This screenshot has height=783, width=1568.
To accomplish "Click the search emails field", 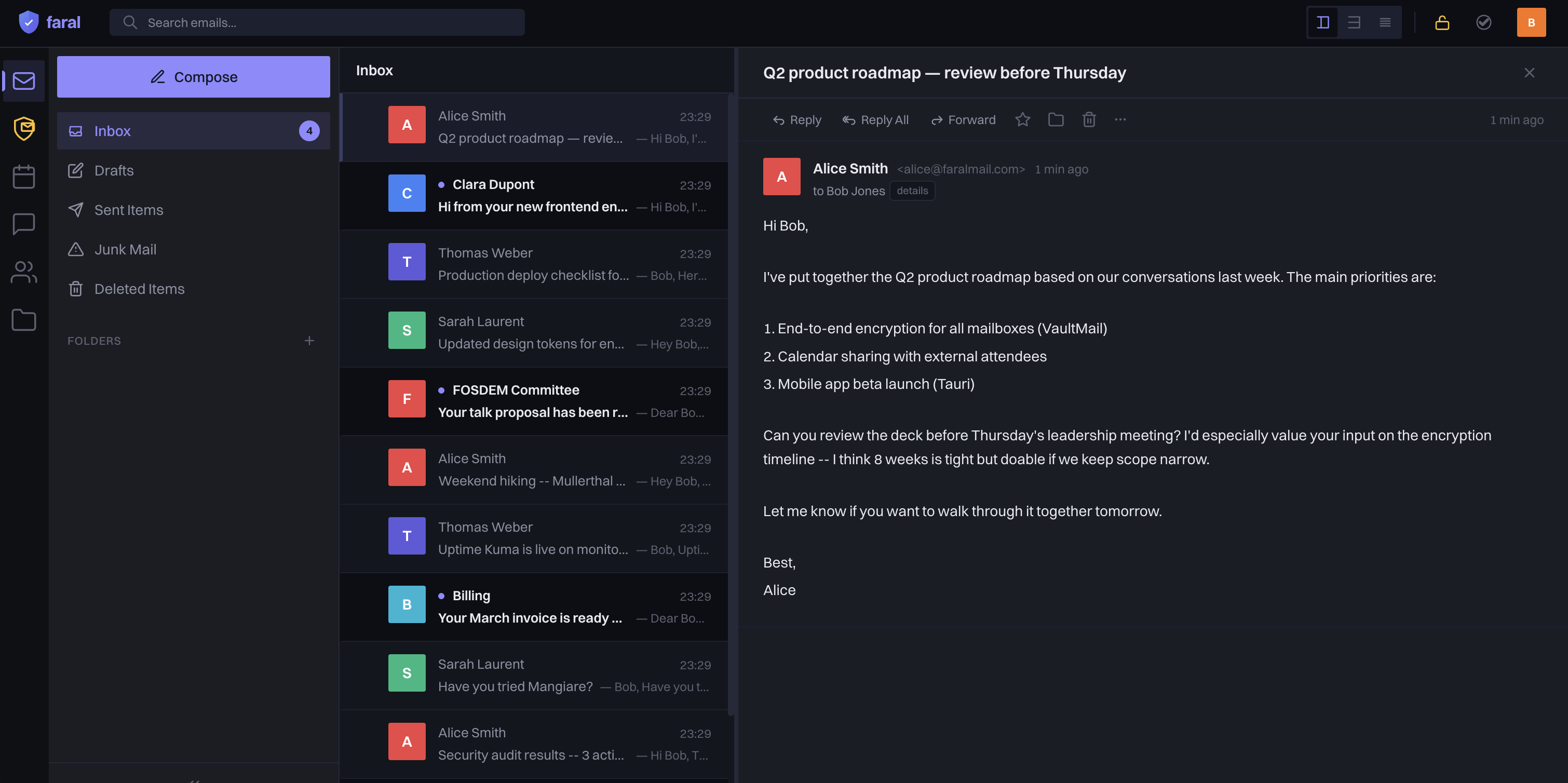I will tap(317, 22).
